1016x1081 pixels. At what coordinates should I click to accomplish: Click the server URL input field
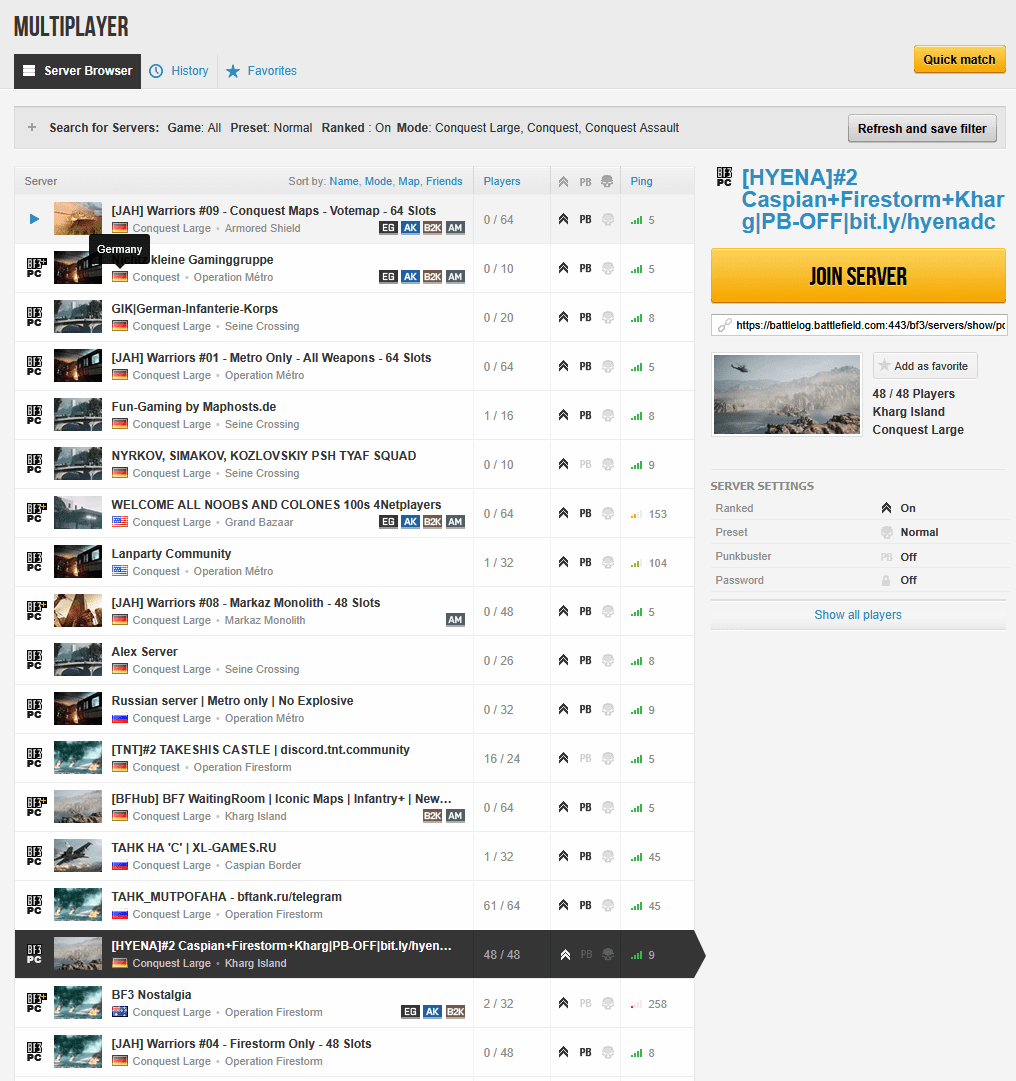pos(859,325)
